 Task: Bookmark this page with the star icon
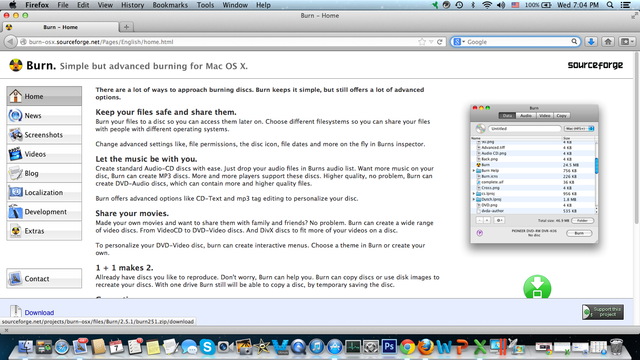coord(422,42)
